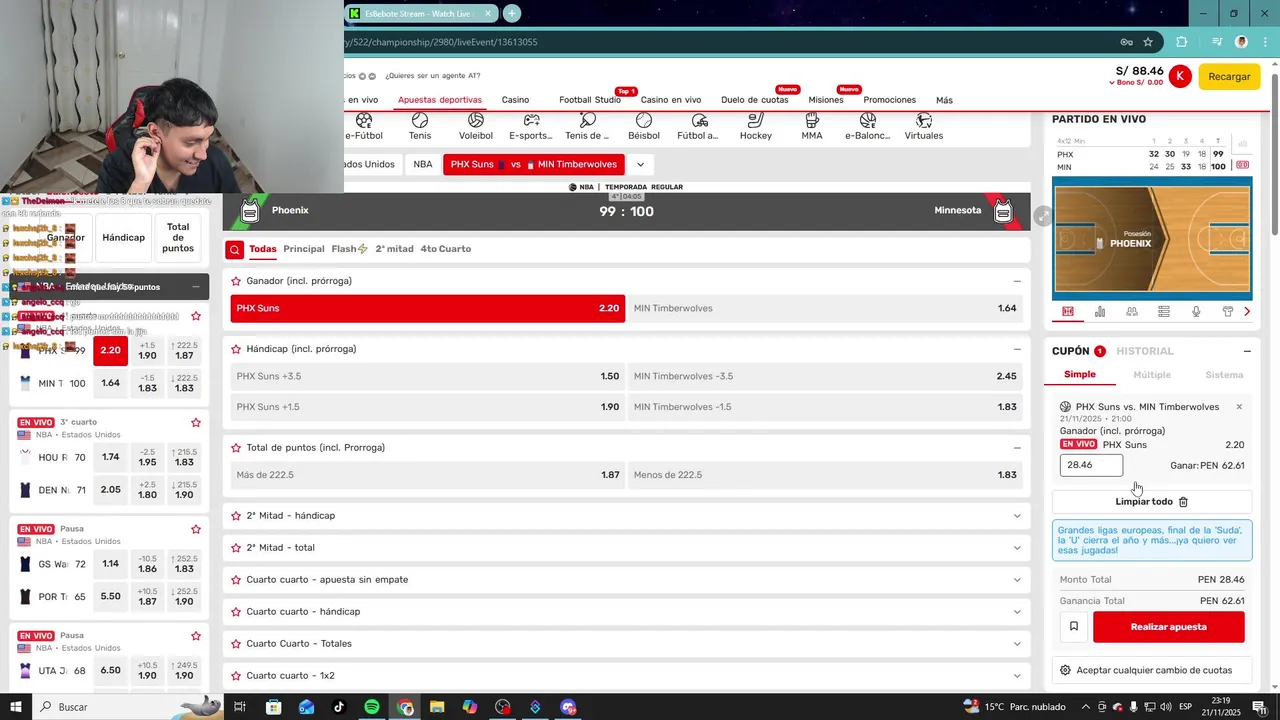The height and width of the screenshot is (720, 1280).
Task: Collapse the Cupón panel
Action: 1247,352
